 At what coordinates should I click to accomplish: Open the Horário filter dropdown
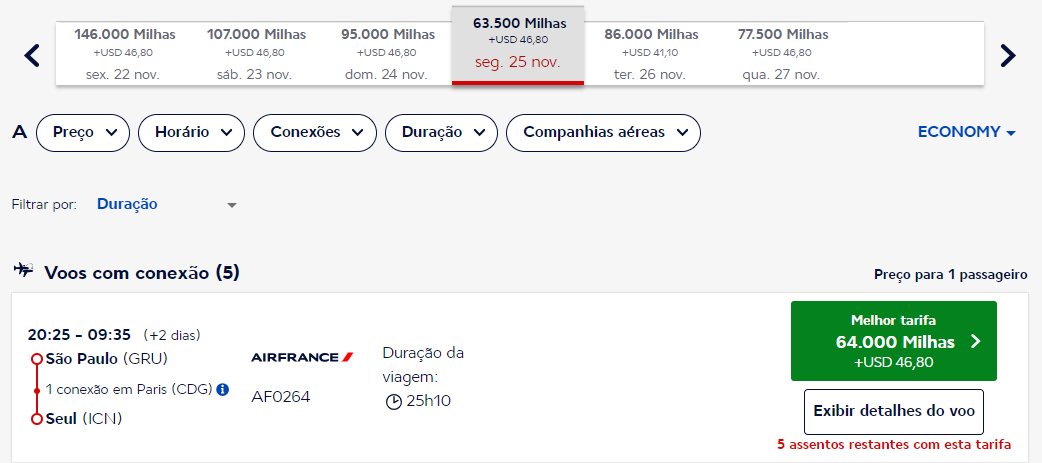point(191,132)
